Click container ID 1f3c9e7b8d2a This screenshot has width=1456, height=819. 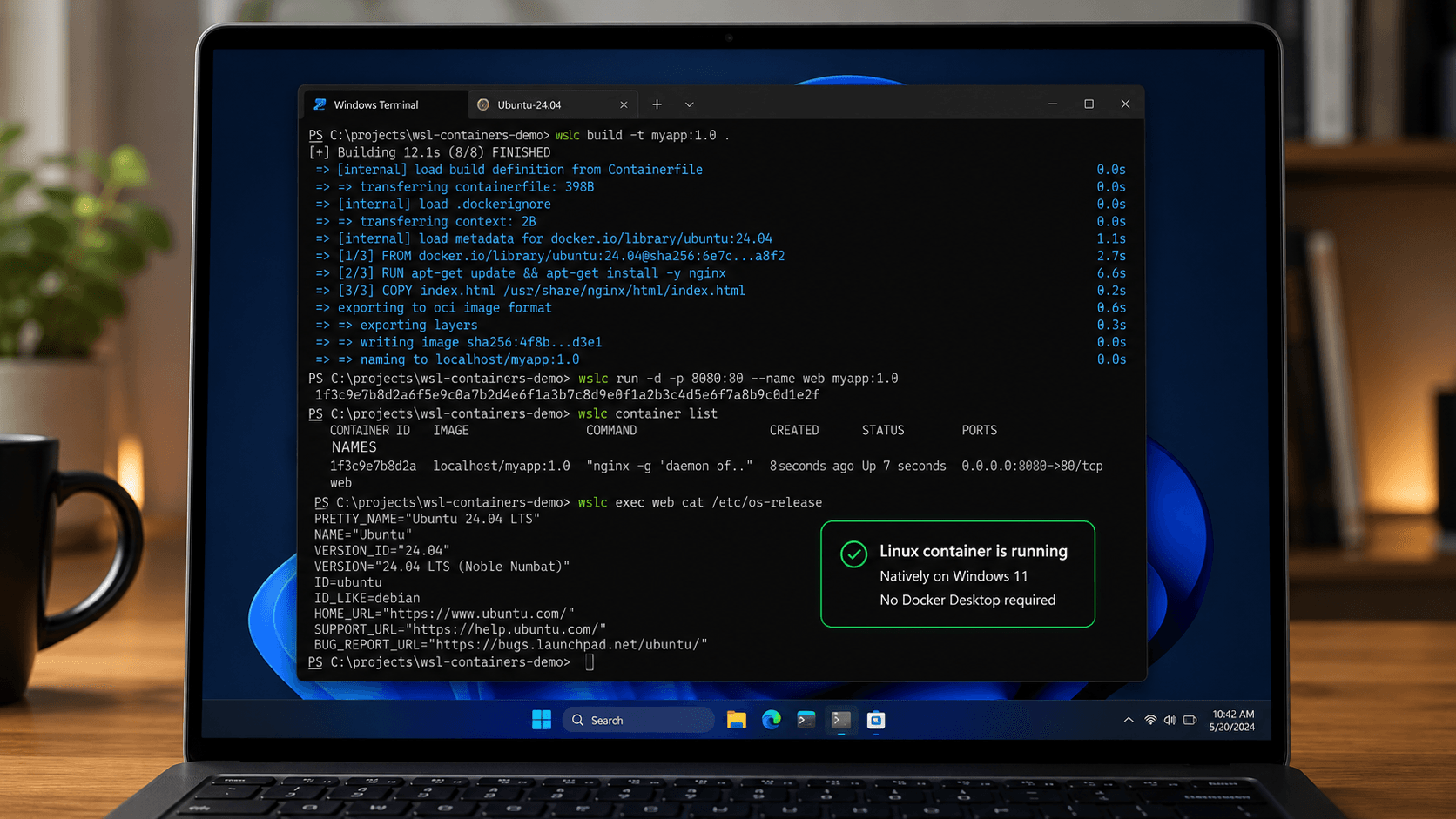point(373,467)
